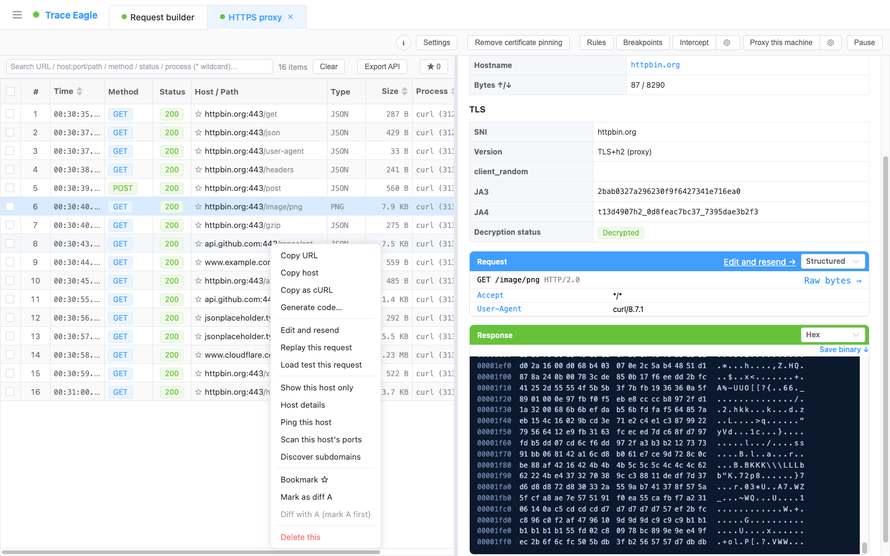Bookmark star for gzip request row
This screenshot has height=556, width=890.
point(198,225)
